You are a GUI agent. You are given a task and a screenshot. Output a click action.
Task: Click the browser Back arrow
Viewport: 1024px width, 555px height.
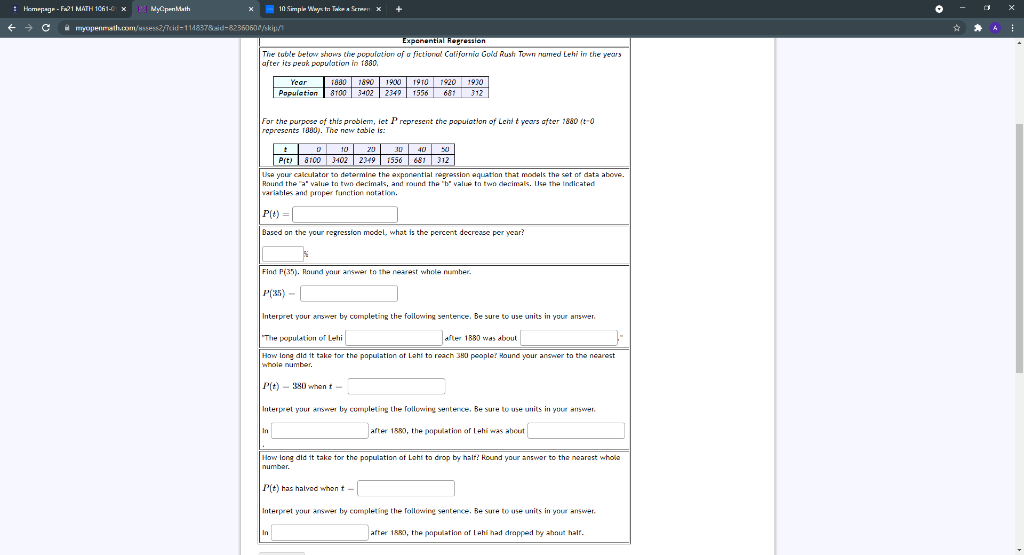[11, 27]
